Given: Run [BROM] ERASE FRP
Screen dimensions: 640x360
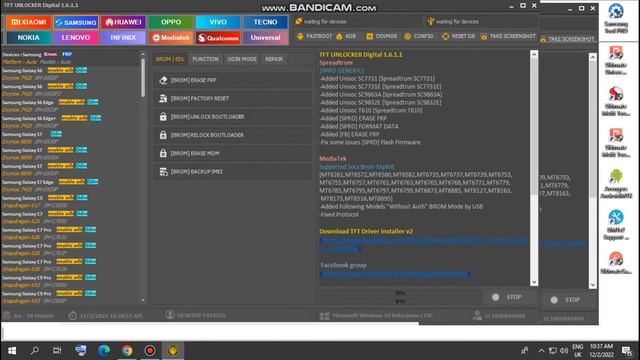Looking at the screenshot, I should [232, 80].
